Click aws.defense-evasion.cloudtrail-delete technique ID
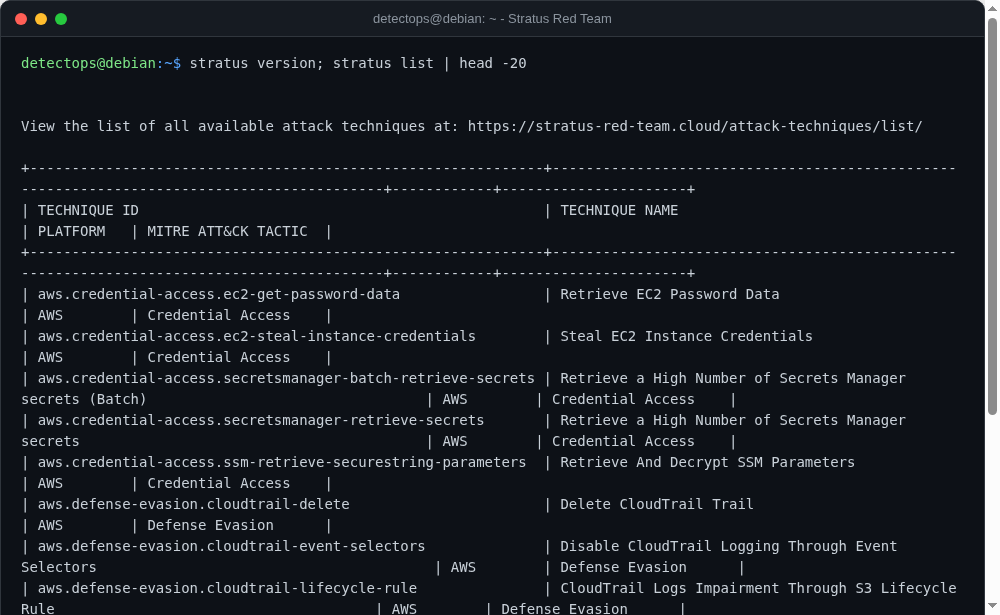 point(193,505)
